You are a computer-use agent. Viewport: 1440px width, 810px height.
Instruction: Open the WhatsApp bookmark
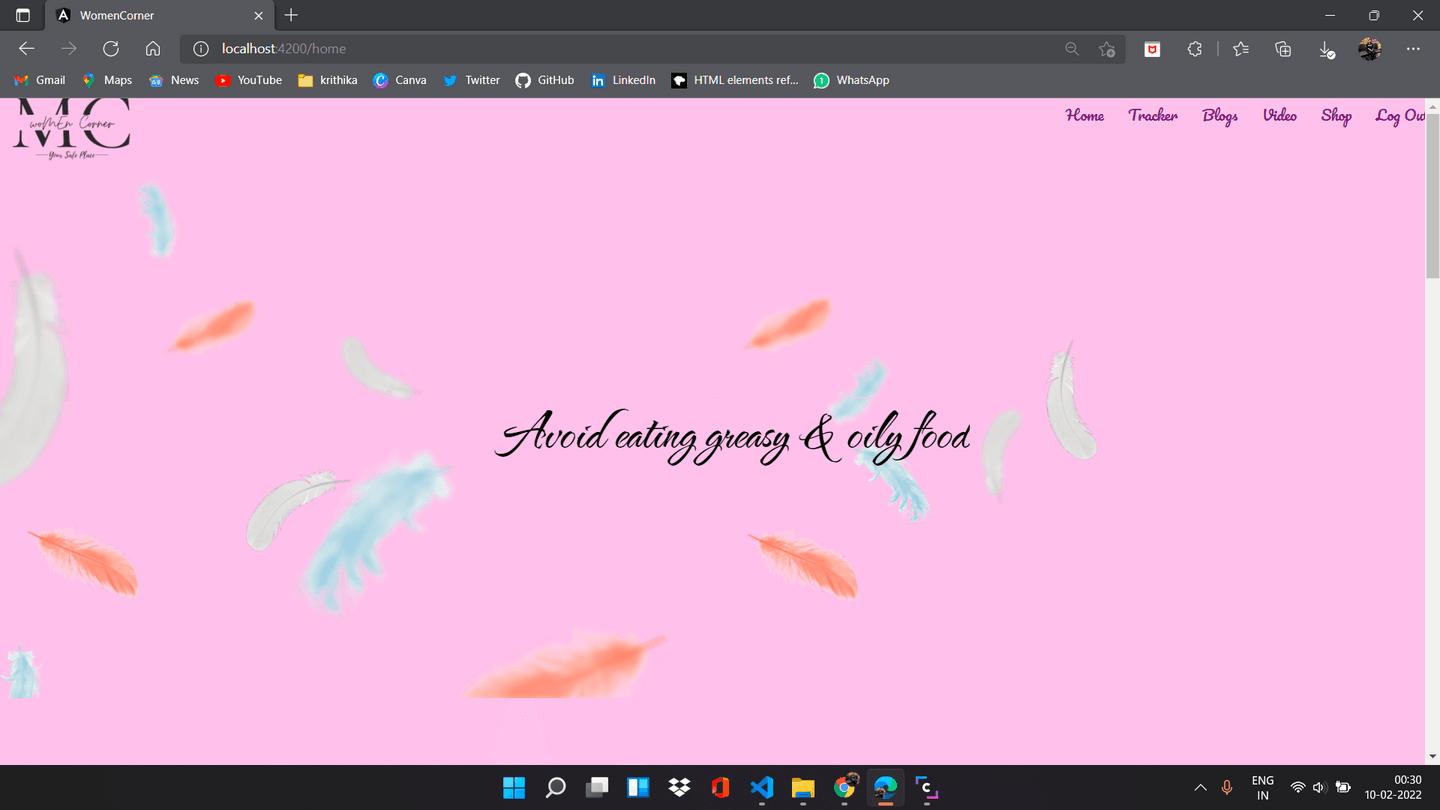tap(852, 80)
